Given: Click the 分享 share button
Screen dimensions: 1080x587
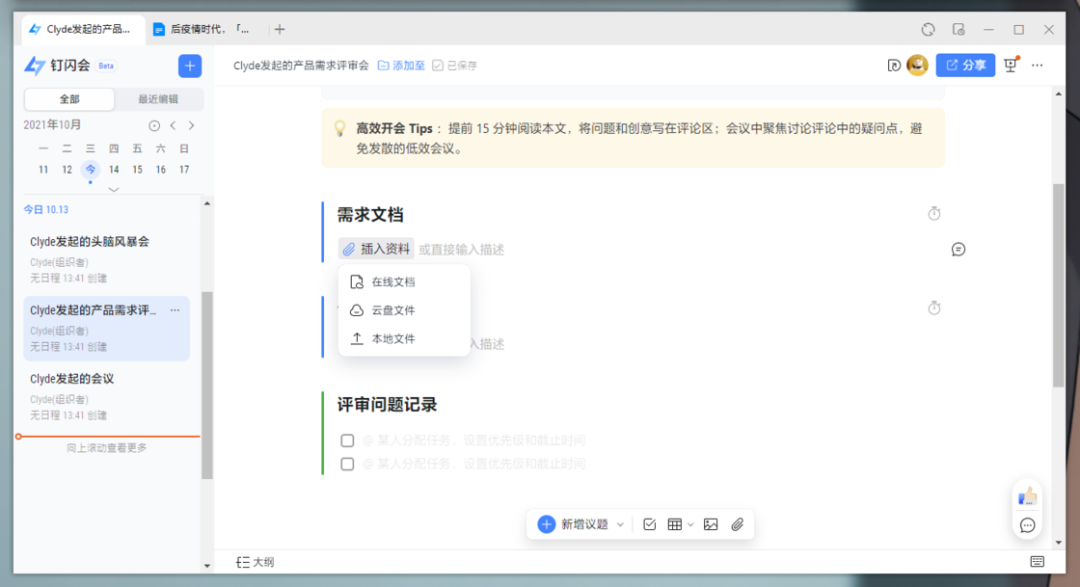Looking at the screenshot, I should pos(965,65).
